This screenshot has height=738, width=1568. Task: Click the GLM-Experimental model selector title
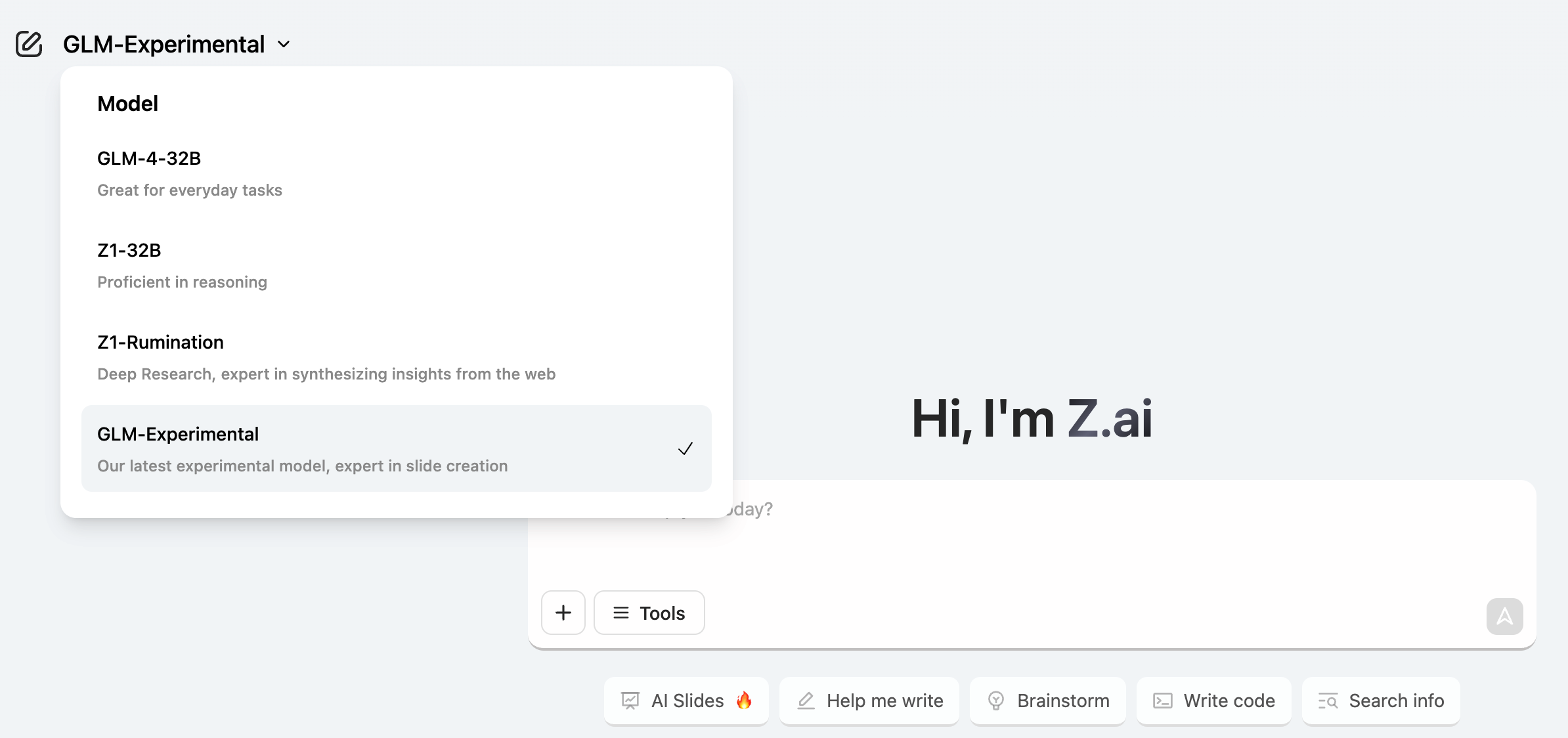click(x=164, y=44)
